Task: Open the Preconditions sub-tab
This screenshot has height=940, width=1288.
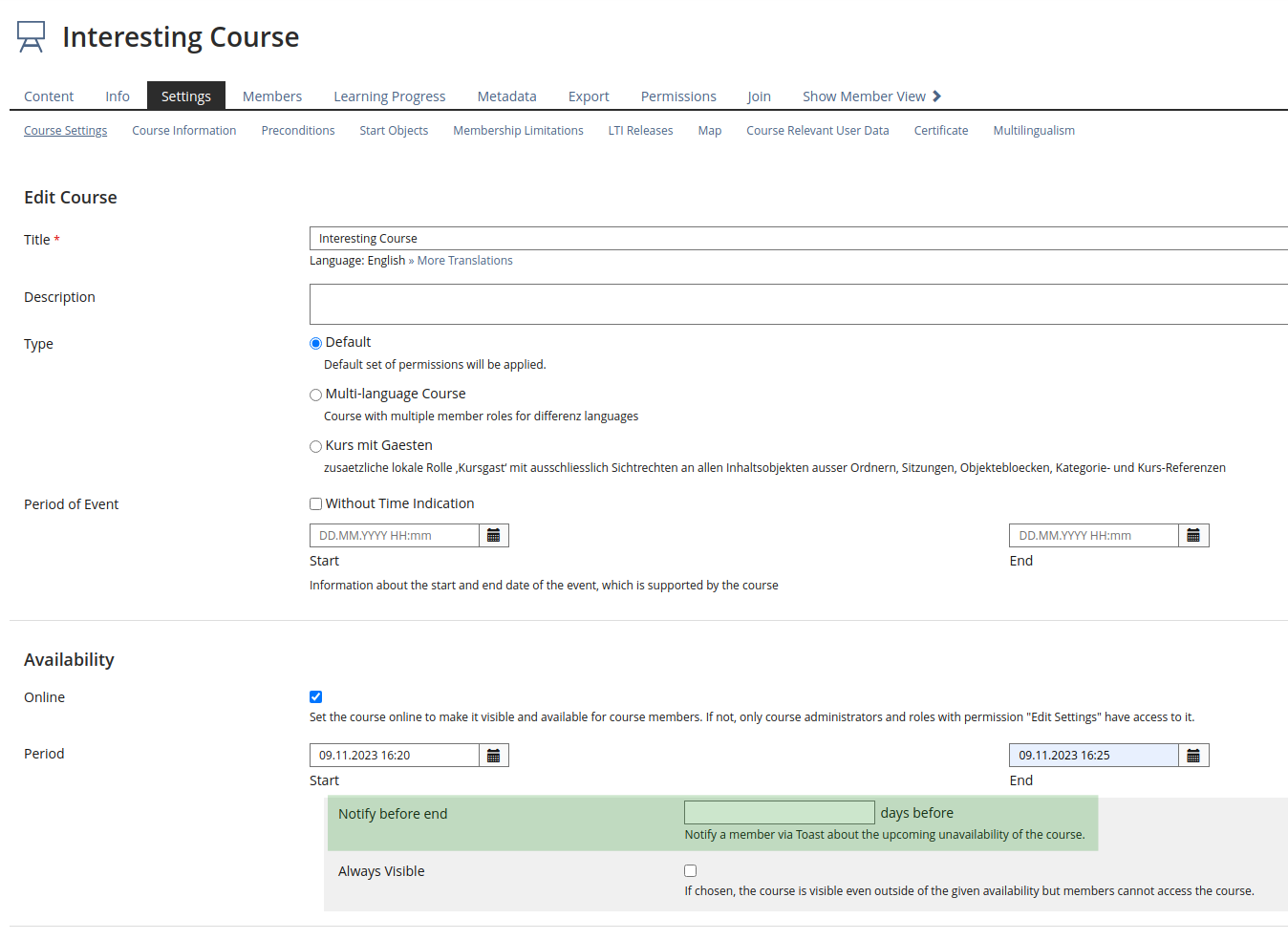Action: coord(297,131)
